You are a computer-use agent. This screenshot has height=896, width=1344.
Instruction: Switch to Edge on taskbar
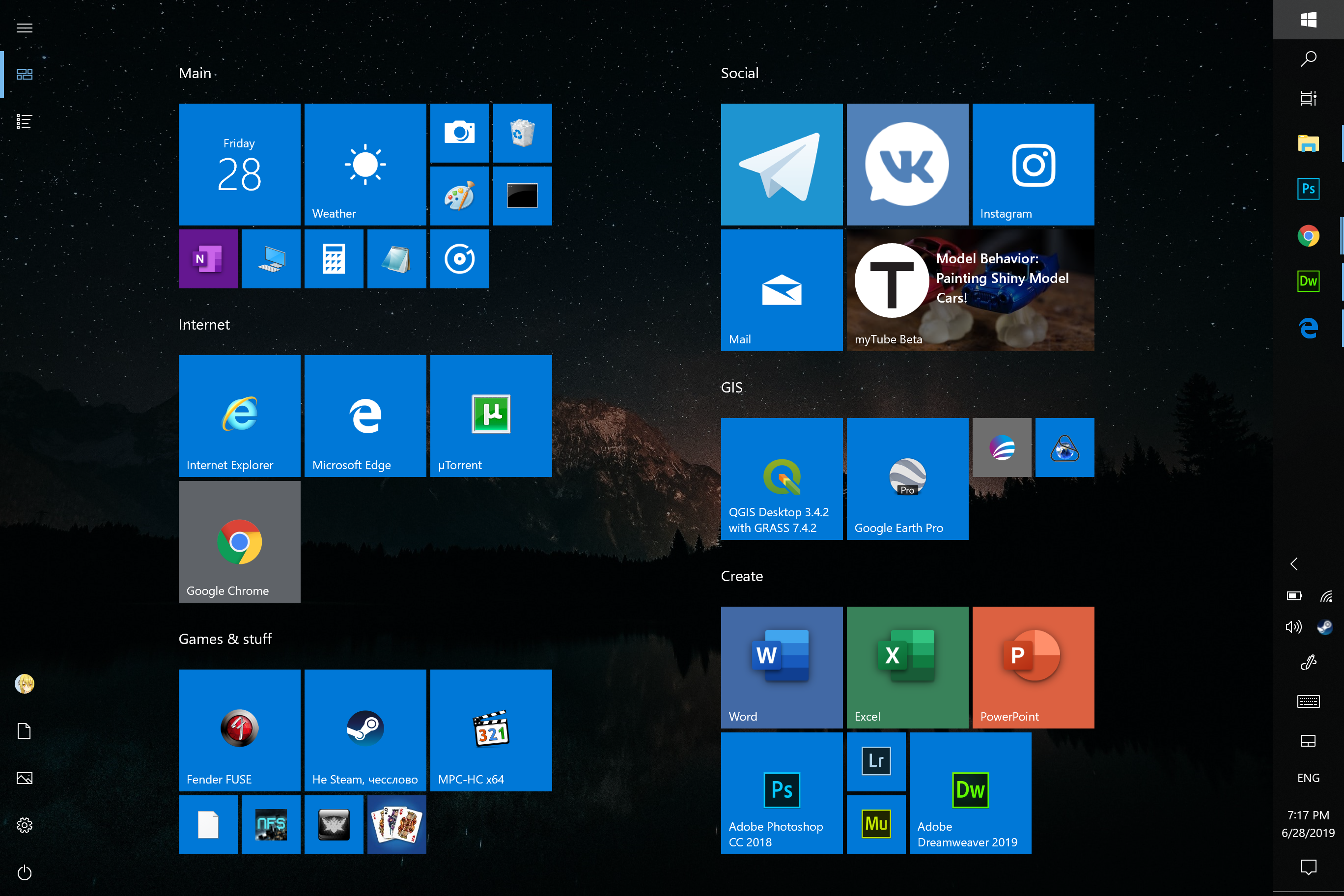pos(1309,328)
